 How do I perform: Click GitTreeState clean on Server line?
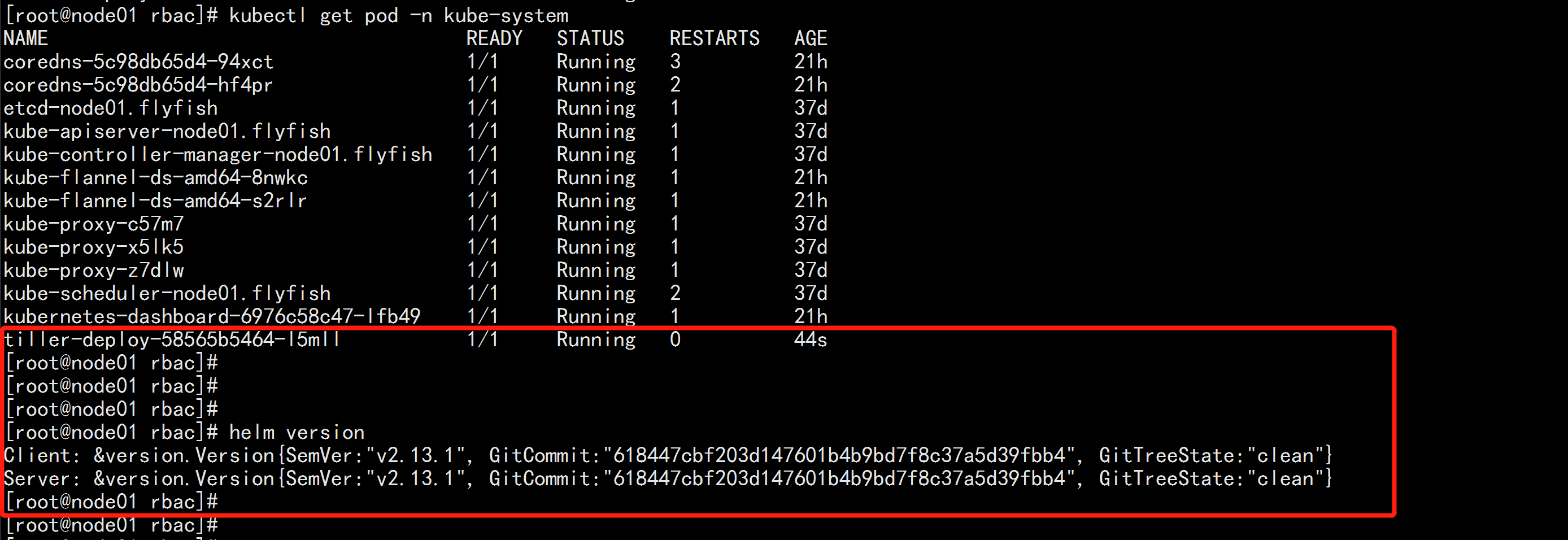[1213, 478]
